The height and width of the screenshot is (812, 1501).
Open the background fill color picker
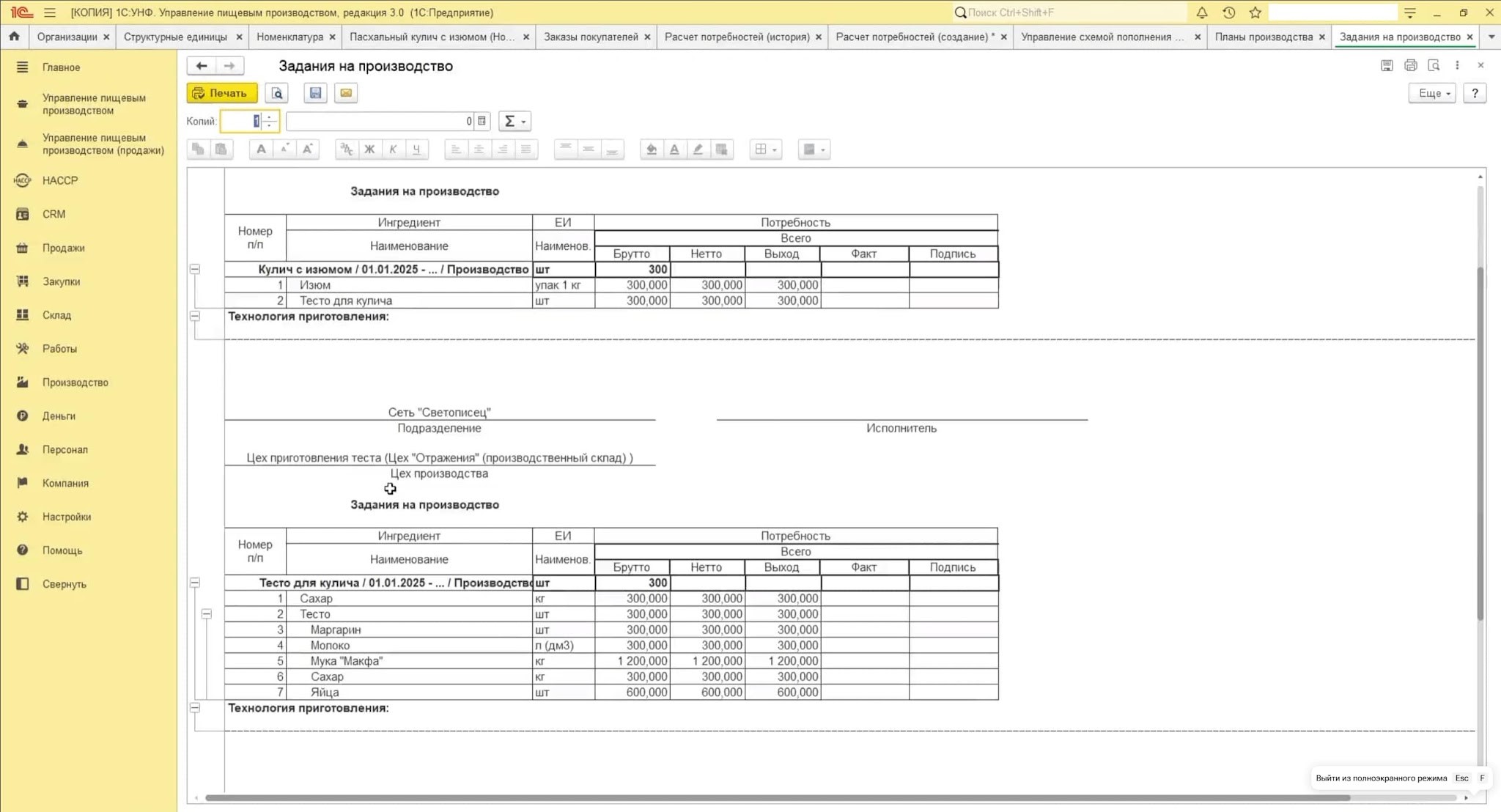coord(651,150)
